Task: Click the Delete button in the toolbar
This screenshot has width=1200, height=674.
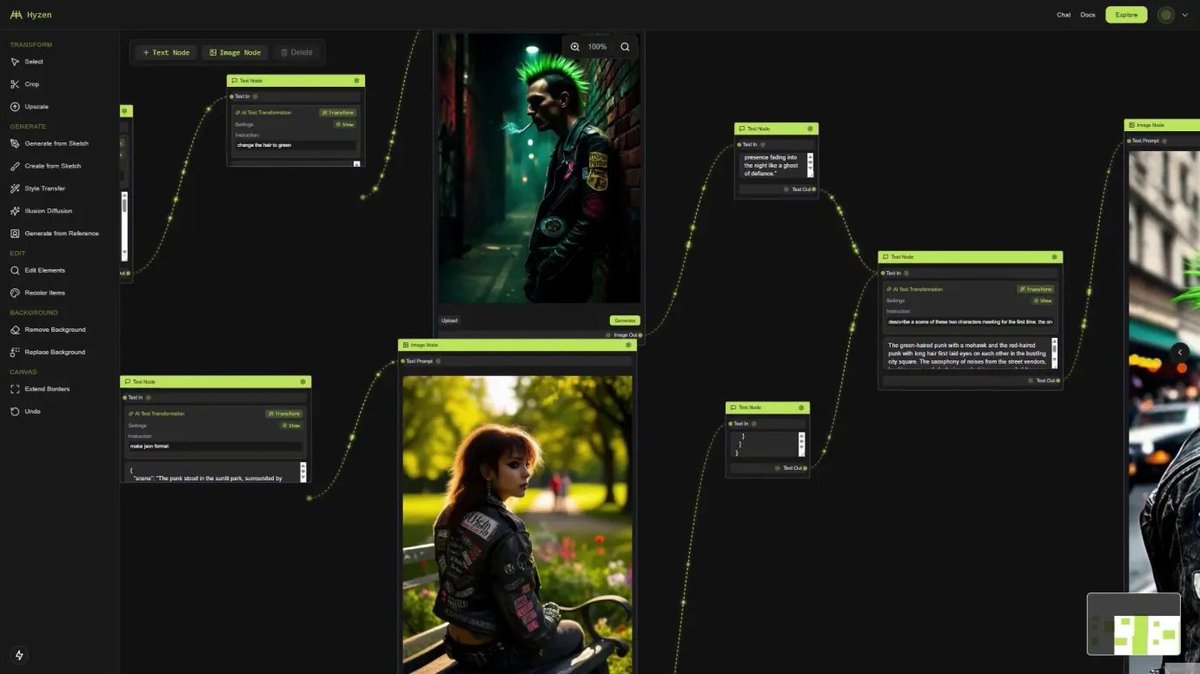Action: pos(296,52)
